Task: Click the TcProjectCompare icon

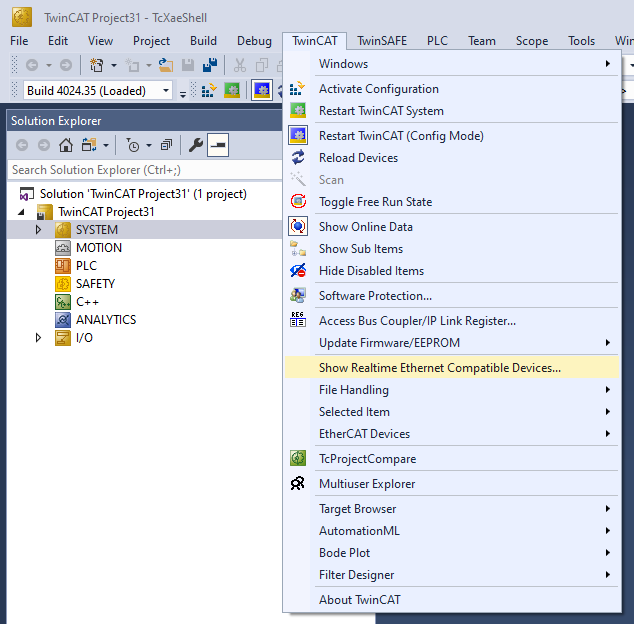Action: pyautogui.click(x=297, y=459)
